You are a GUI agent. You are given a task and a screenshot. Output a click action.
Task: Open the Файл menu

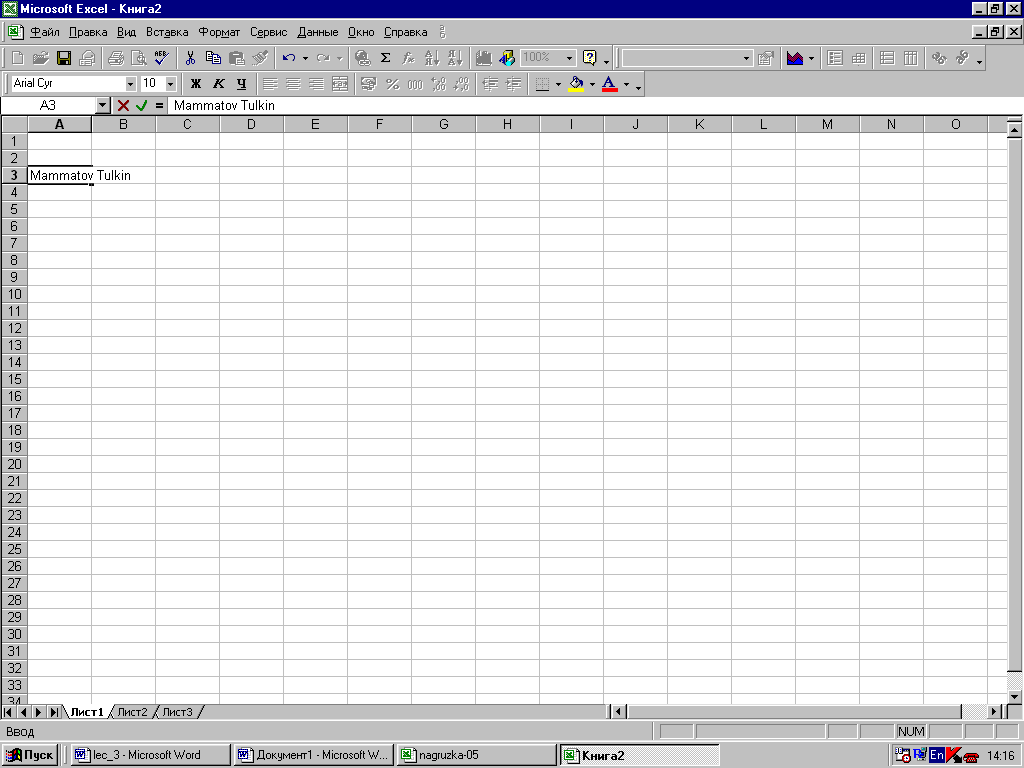pos(45,32)
